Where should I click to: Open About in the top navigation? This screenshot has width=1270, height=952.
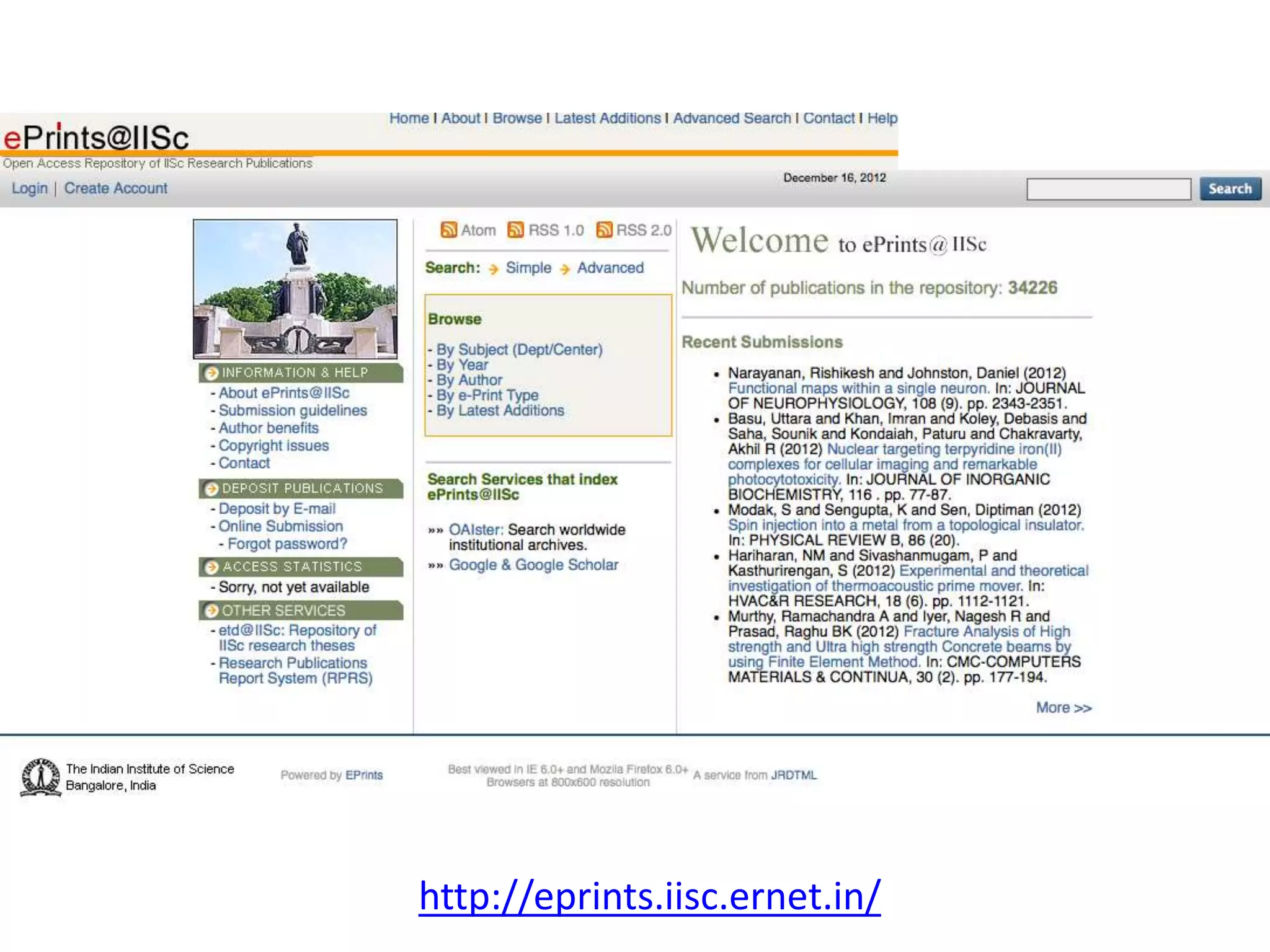click(x=461, y=118)
